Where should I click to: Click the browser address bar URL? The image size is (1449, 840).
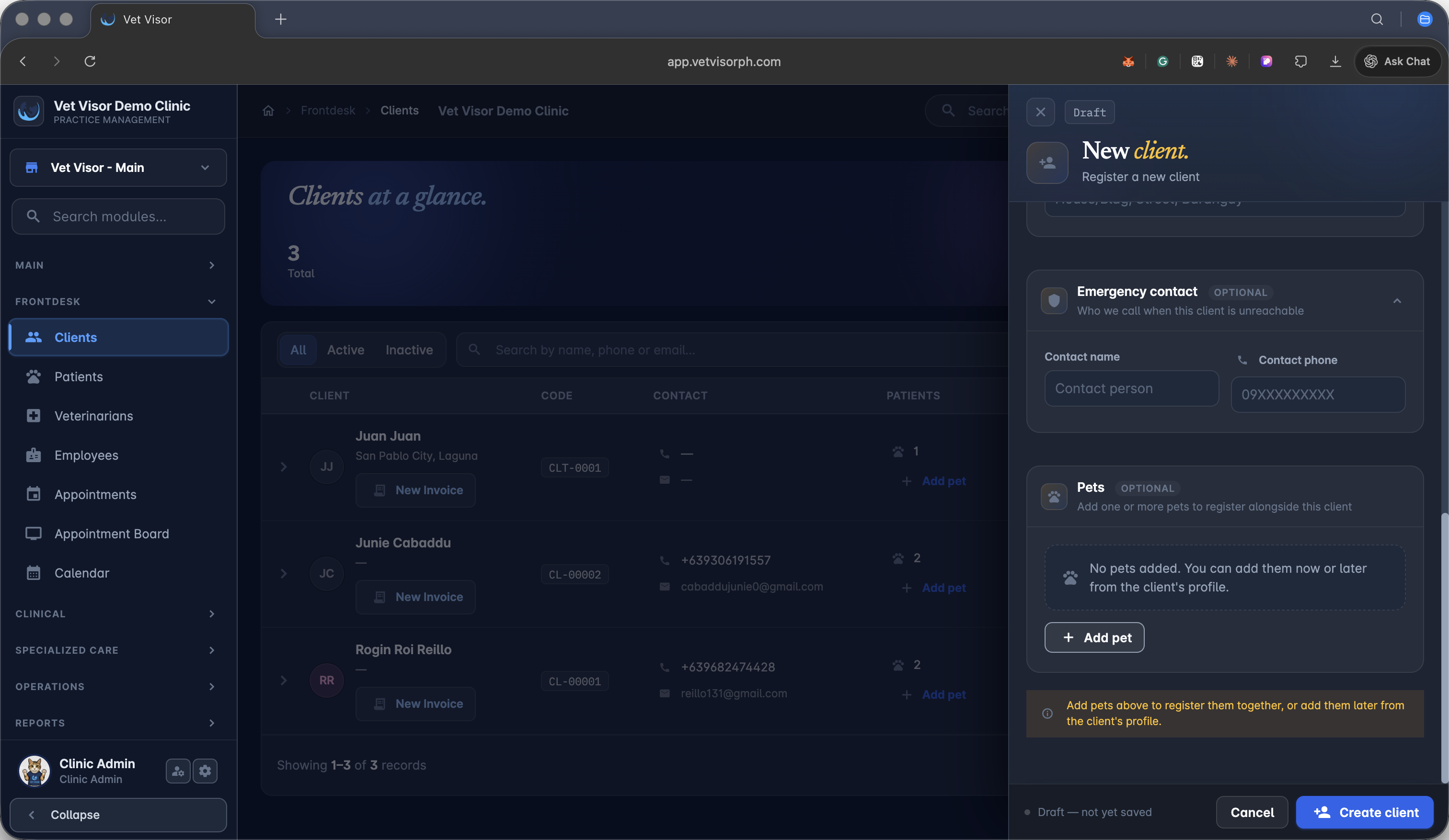pos(724,61)
